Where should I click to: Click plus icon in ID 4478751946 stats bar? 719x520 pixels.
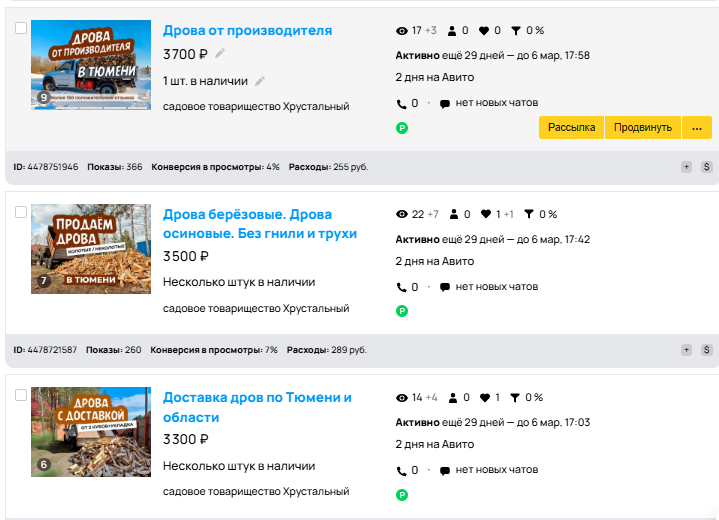pos(686,167)
